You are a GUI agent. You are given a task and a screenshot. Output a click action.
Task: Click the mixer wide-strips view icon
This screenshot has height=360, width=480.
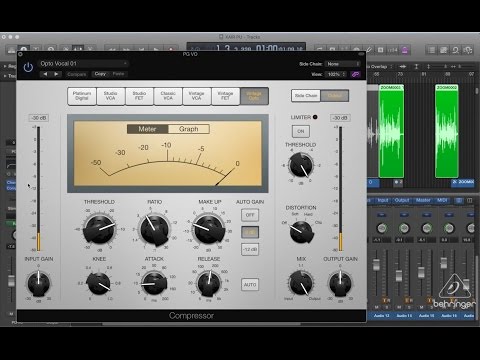coord(470,200)
